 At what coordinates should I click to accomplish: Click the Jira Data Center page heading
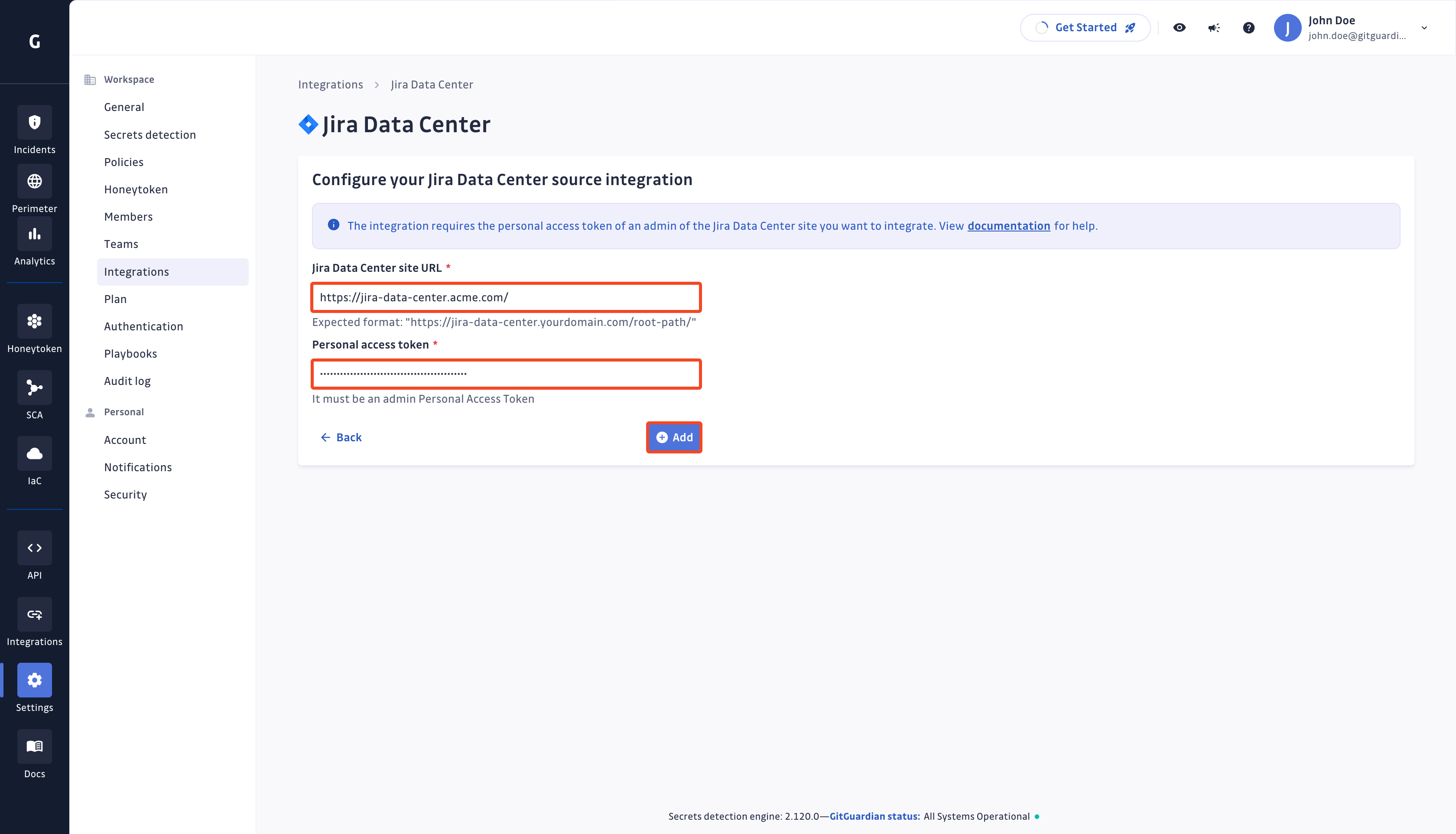point(406,124)
